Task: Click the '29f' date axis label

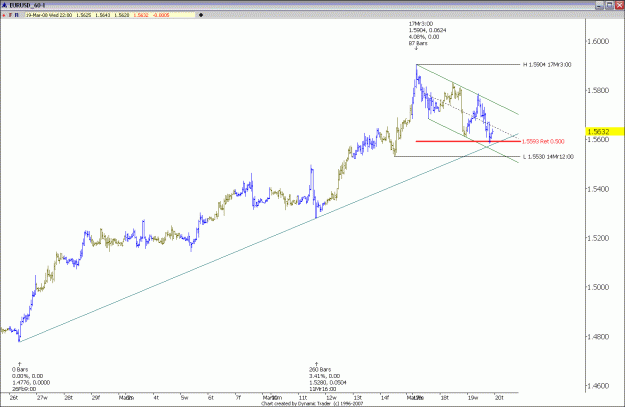Action: click(x=96, y=397)
